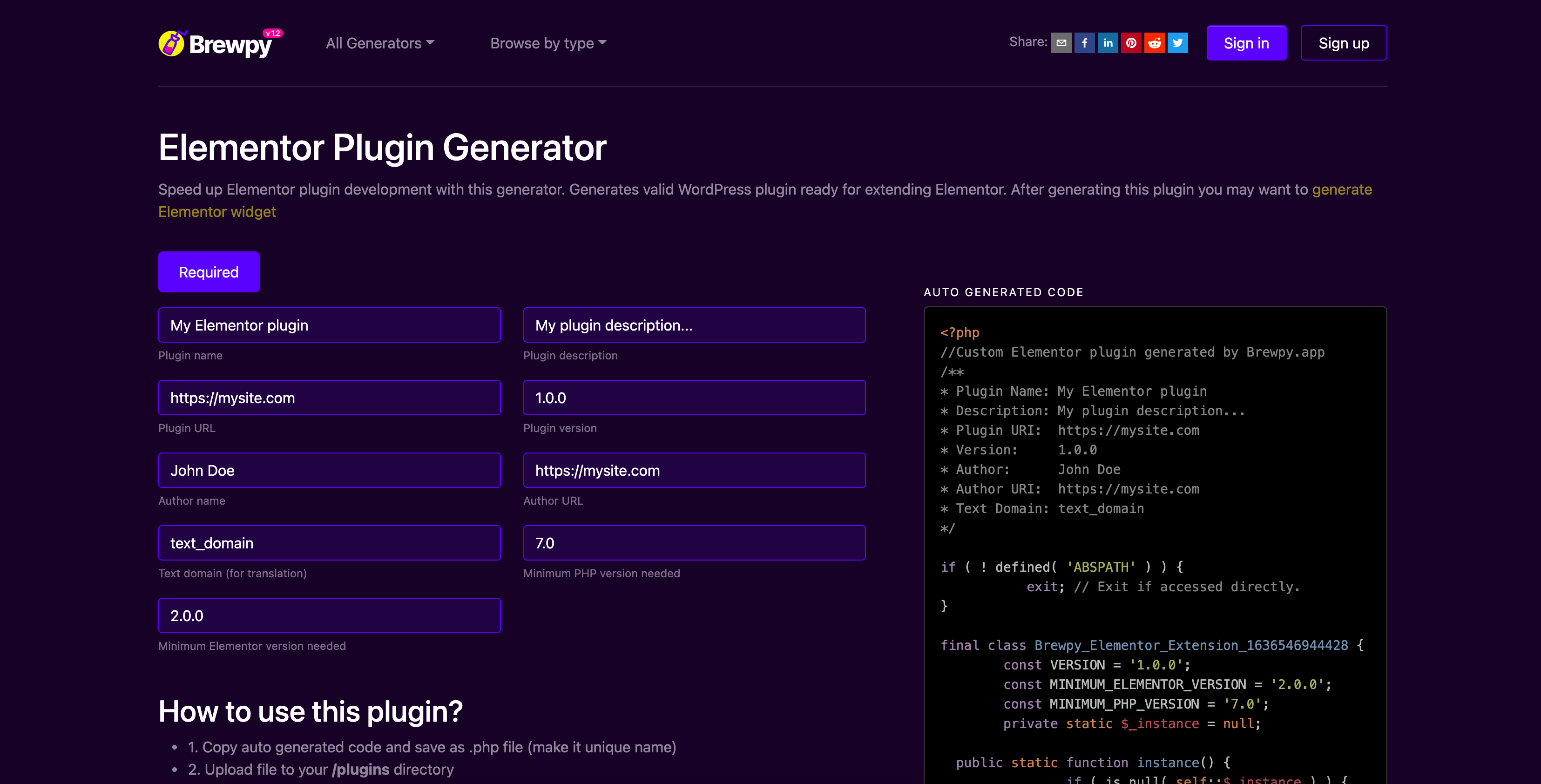Share on Facebook icon

tap(1085, 43)
